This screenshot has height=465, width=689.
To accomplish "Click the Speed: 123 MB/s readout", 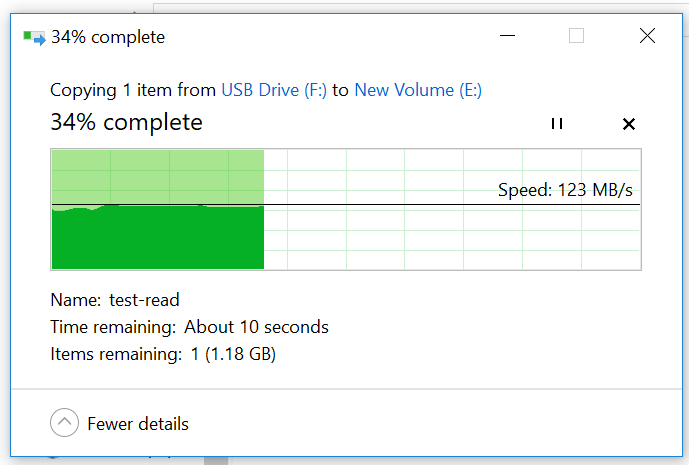I will coord(565,190).
